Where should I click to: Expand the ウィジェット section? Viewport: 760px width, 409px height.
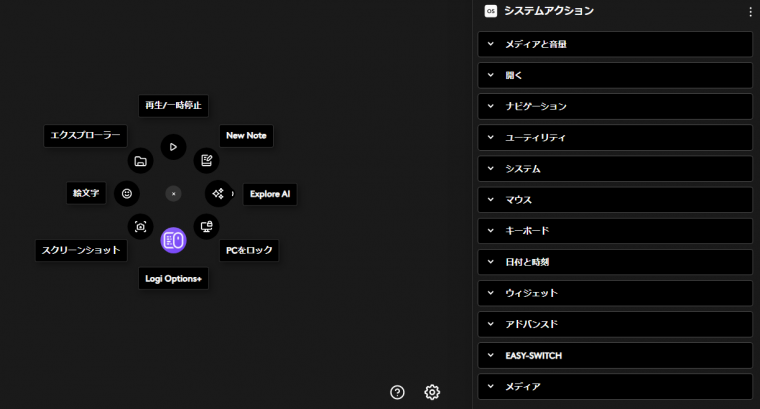click(615, 293)
